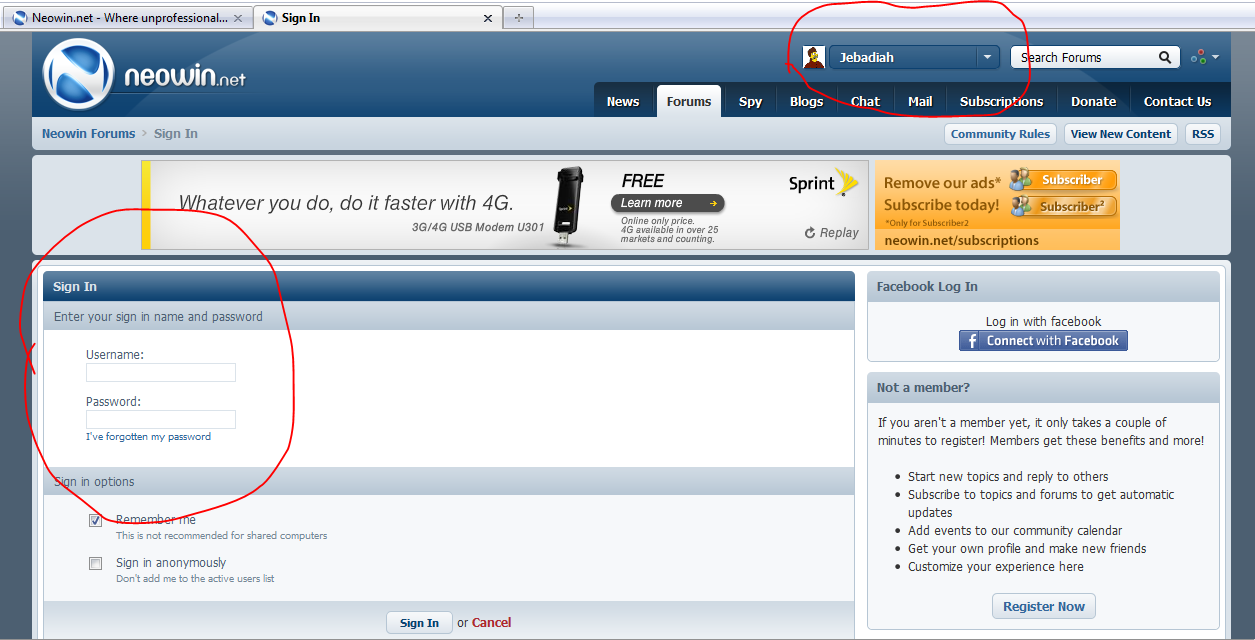Image resolution: width=1255 pixels, height=640 pixels.
Task: Open the colored dots menu icon
Action: (x=1198, y=57)
